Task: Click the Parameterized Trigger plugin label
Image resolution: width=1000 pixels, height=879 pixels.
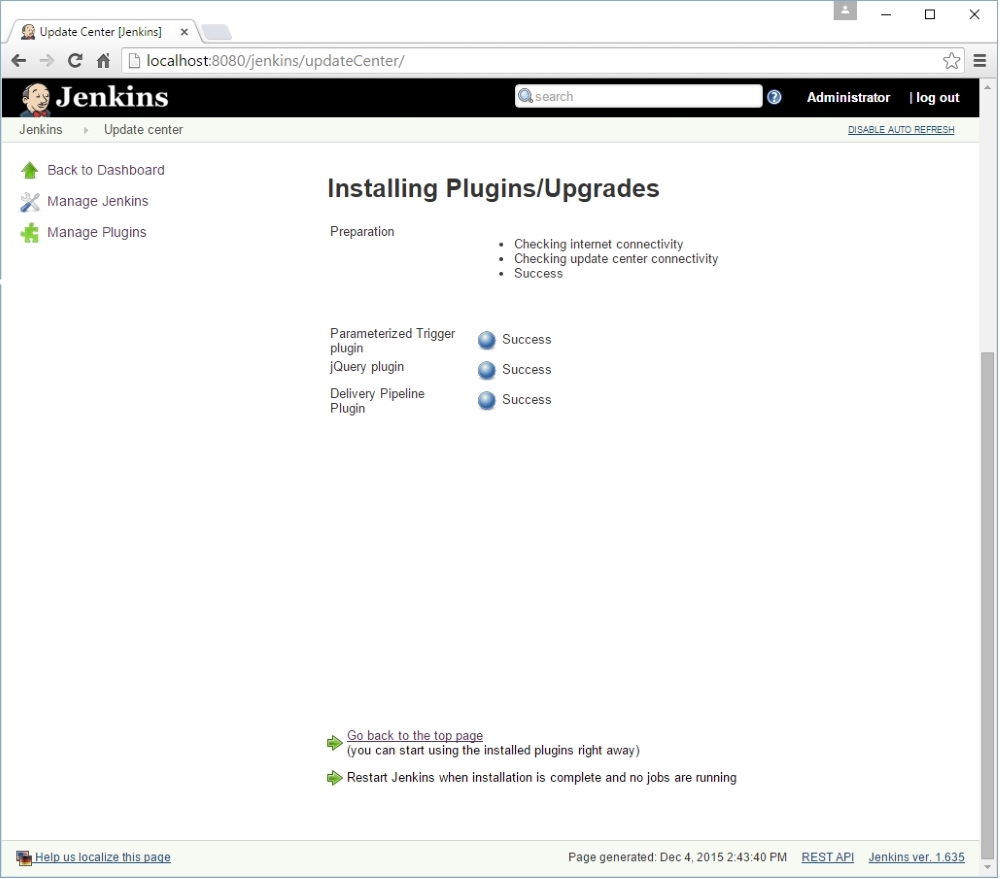Action: [393, 341]
